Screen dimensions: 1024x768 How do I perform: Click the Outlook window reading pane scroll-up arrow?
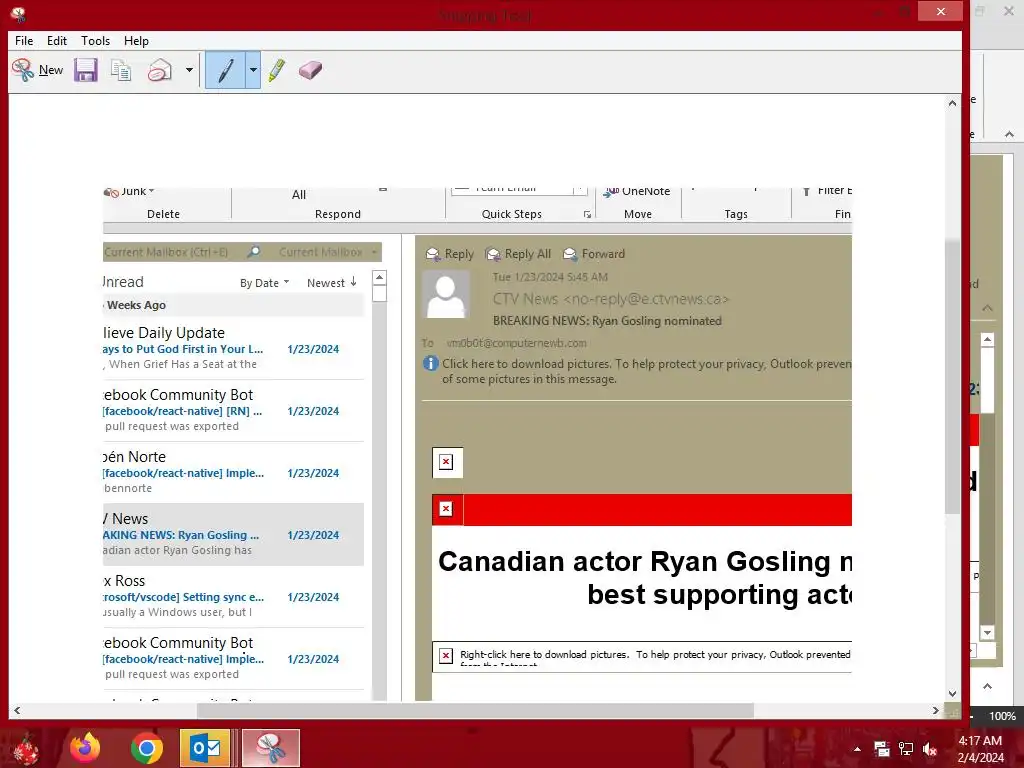click(987, 340)
